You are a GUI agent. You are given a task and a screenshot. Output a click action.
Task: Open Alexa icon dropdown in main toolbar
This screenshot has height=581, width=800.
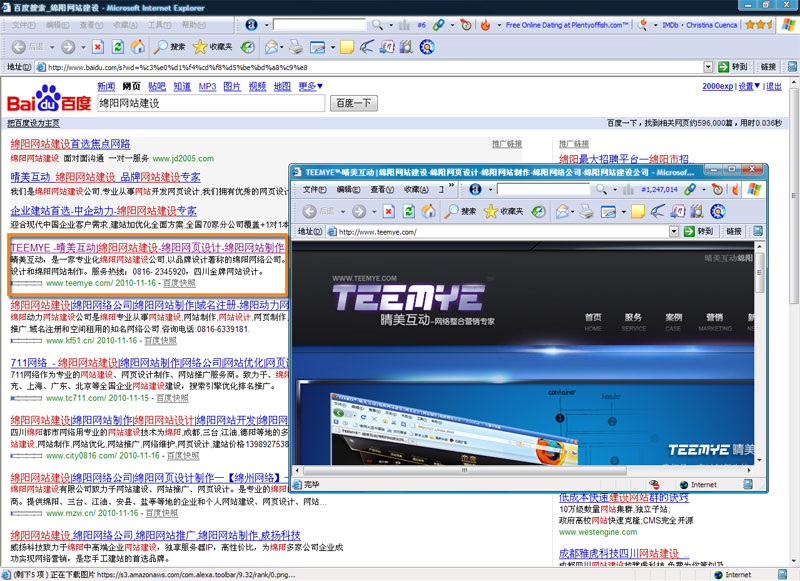[x=266, y=24]
